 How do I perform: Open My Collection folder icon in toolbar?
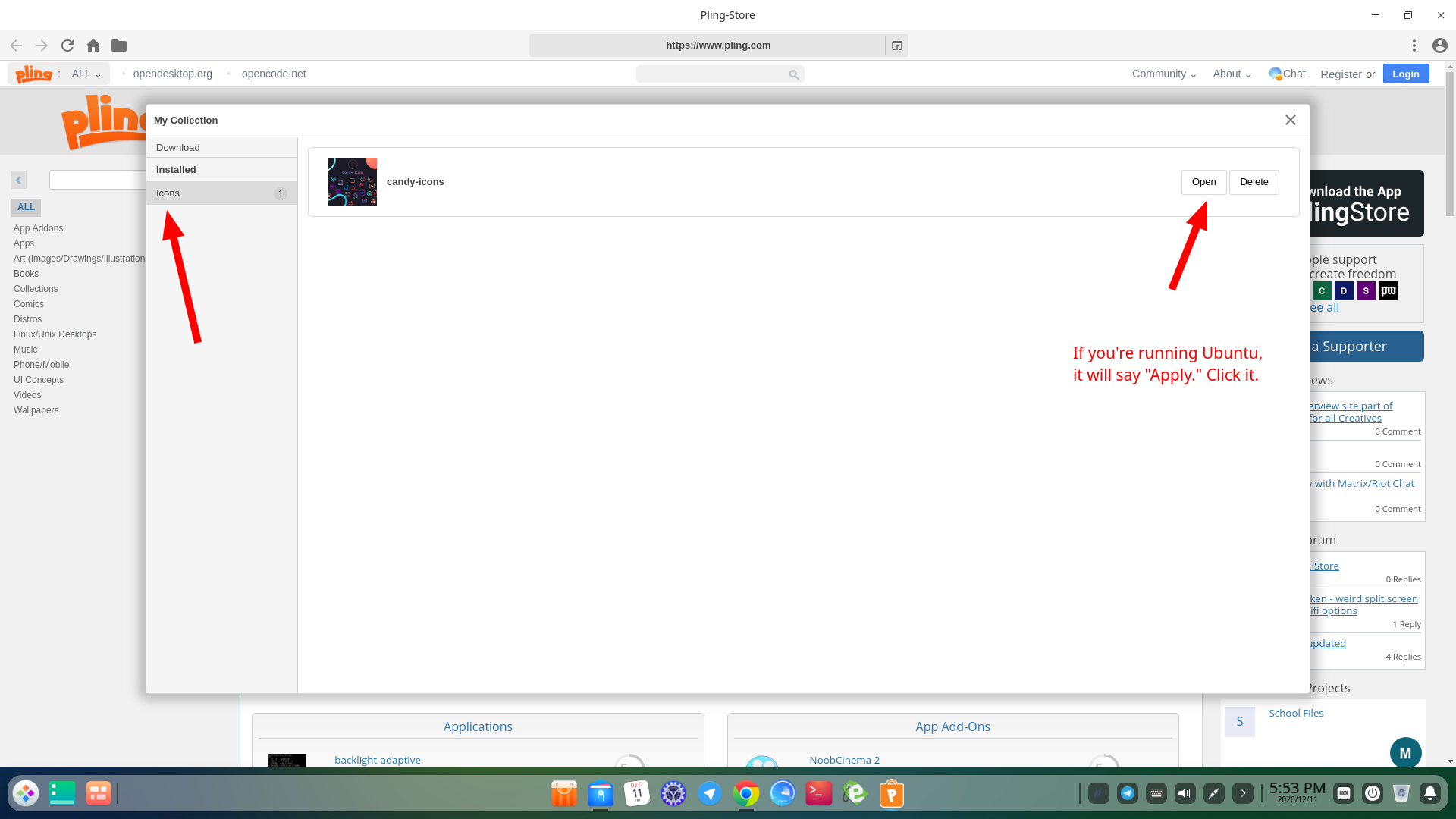tap(119, 45)
